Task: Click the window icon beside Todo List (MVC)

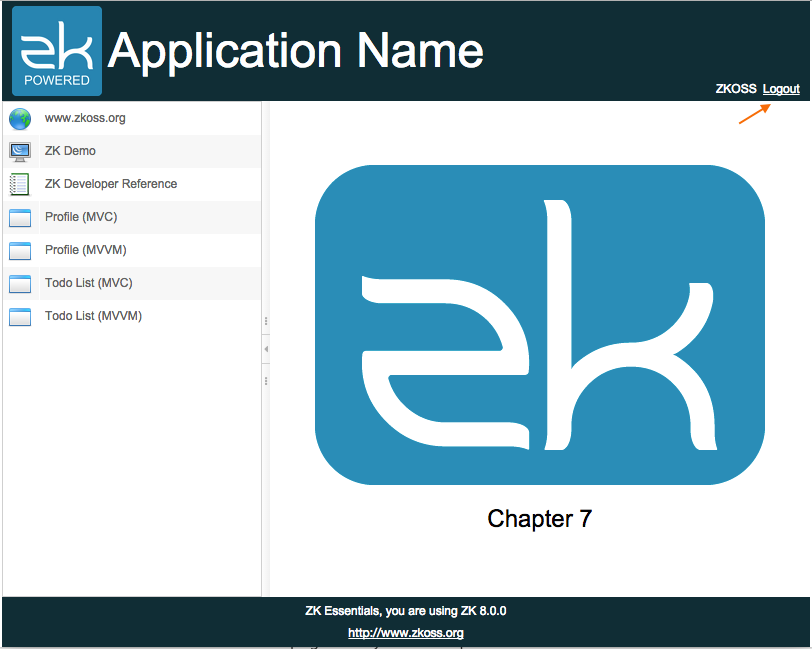Action: pos(20,284)
